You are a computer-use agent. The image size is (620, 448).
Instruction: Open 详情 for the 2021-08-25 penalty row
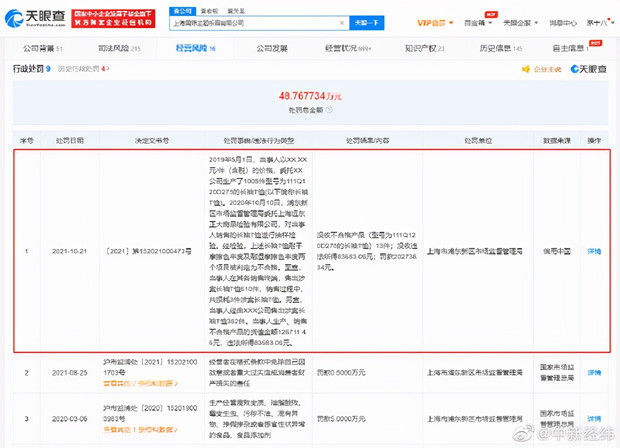[594, 372]
